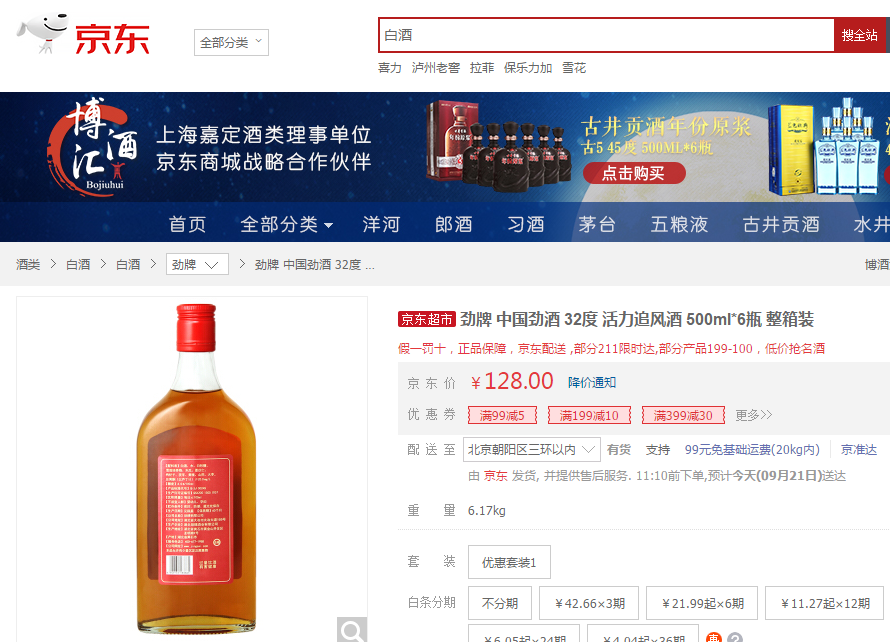Open the 郎酒 navigation tab
The image size is (890, 642).
(454, 224)
